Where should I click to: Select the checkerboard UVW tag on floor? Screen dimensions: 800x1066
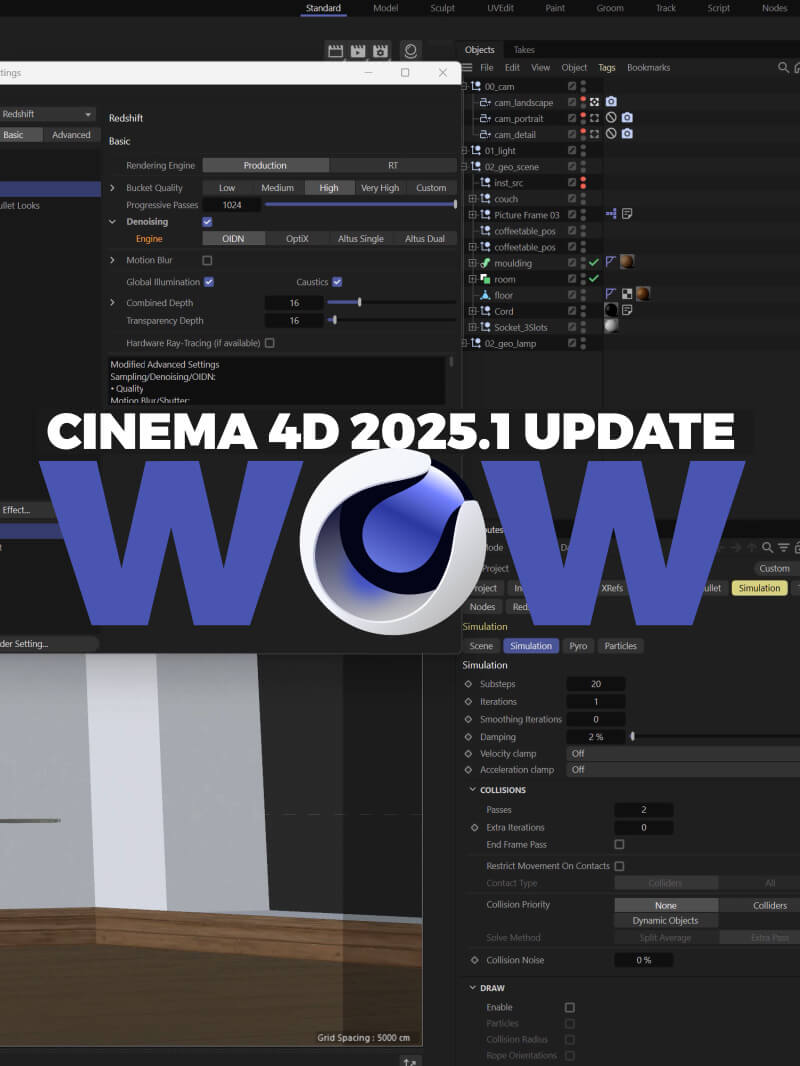point(627,294)
